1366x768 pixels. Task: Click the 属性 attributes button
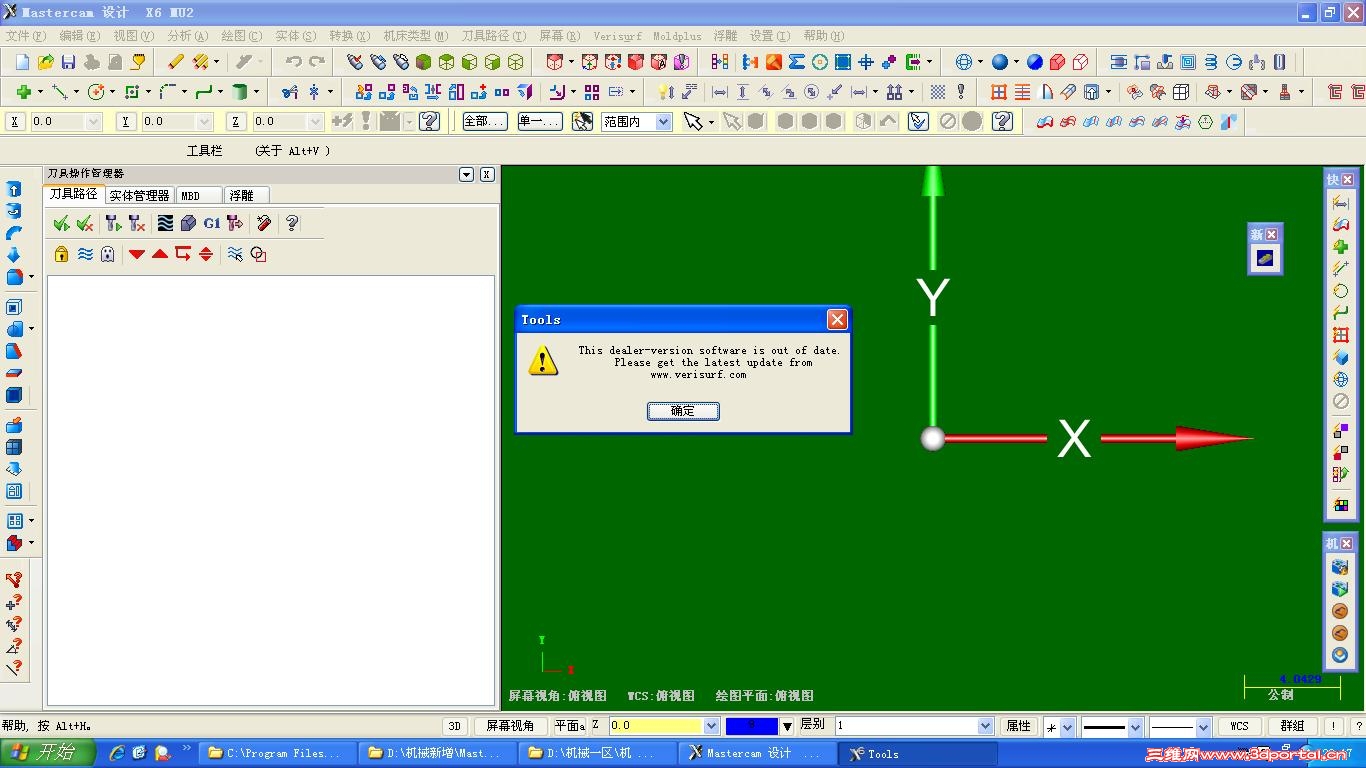pyautogui.click(x=1018, y=726)
